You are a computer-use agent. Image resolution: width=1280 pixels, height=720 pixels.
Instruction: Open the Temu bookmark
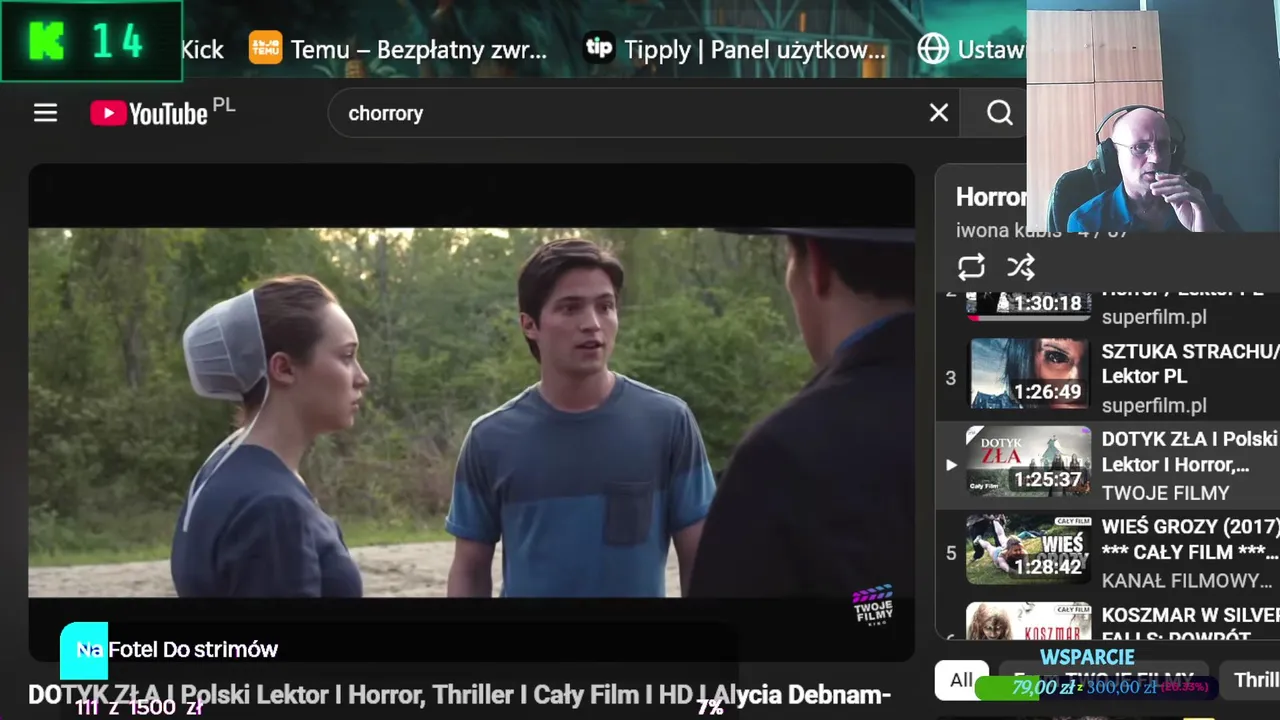click(398, 49)
